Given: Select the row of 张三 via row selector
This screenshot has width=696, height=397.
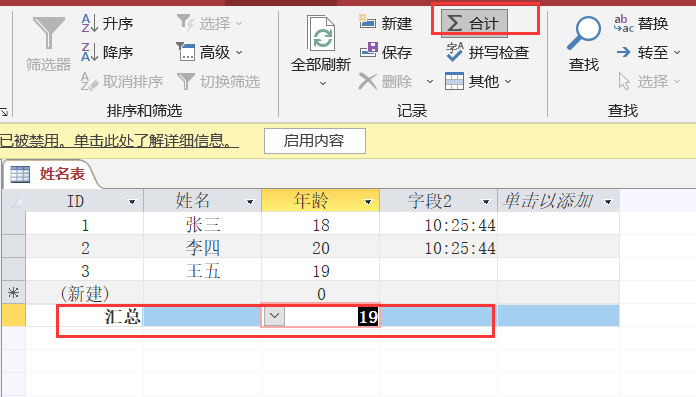Looking at the screenshot, I should 14,224.
